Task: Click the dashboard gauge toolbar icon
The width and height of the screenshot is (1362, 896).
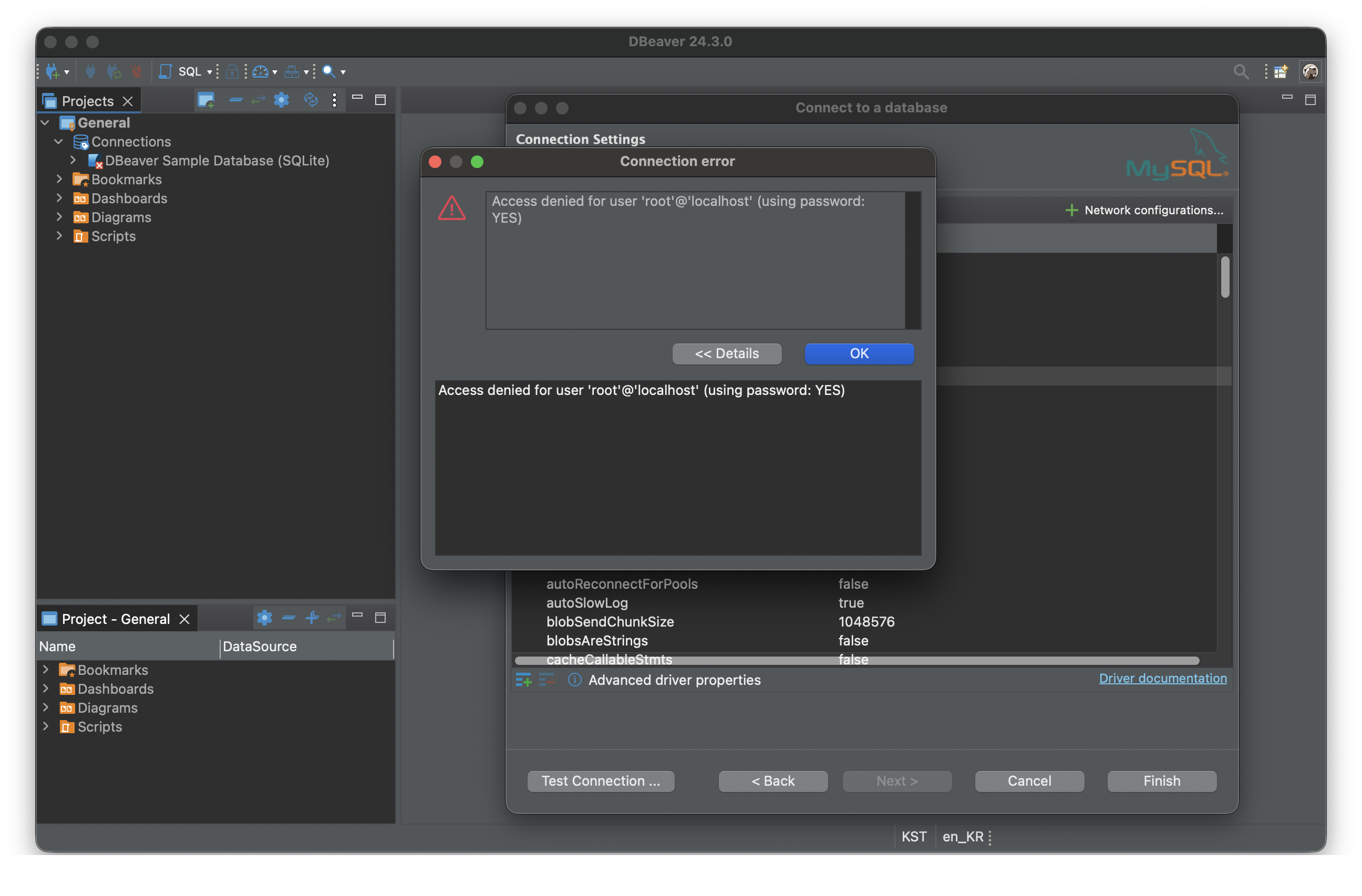Action: click(261, 71)
